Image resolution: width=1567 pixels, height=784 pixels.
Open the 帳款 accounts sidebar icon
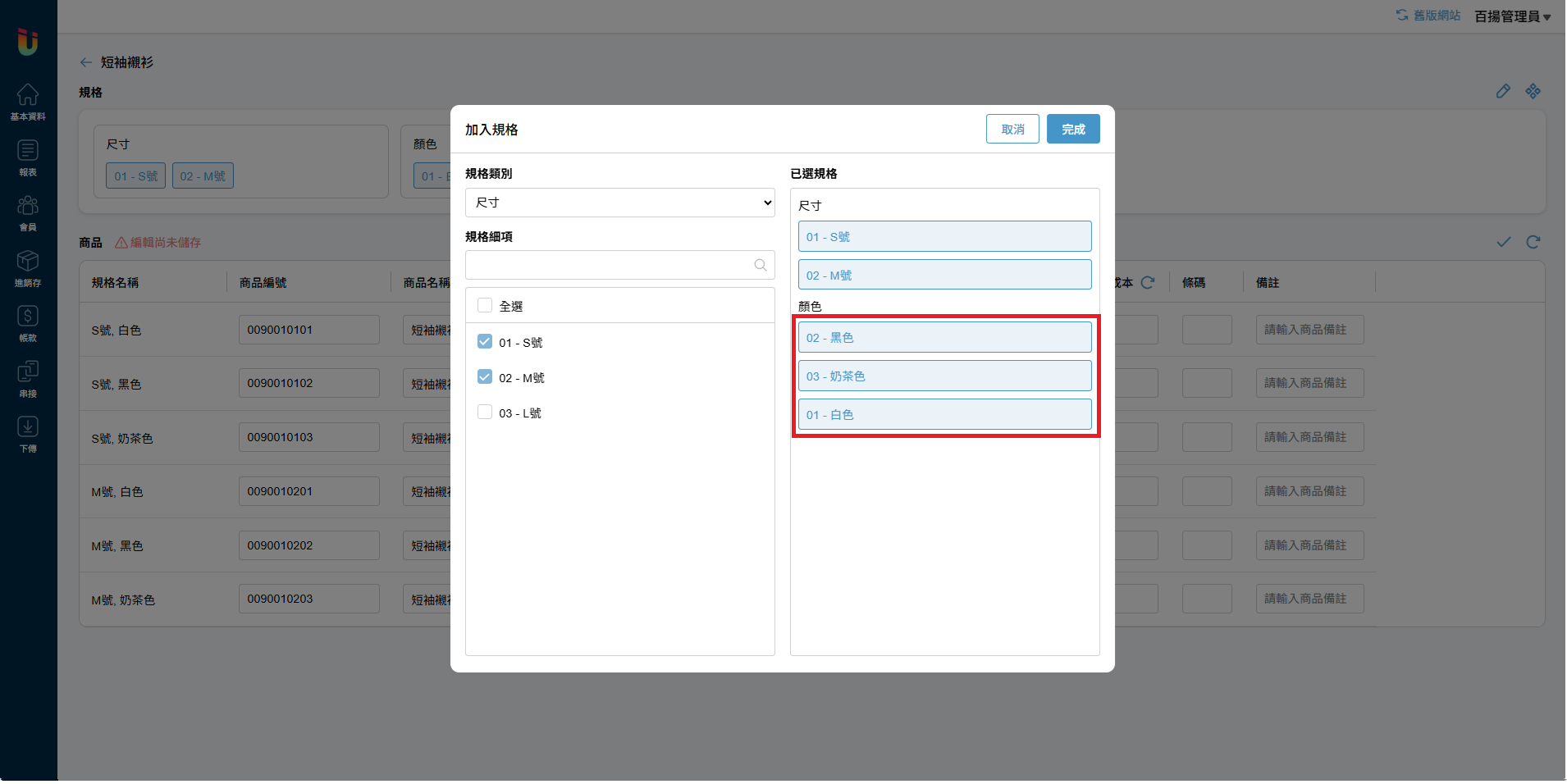coord(28,323)
